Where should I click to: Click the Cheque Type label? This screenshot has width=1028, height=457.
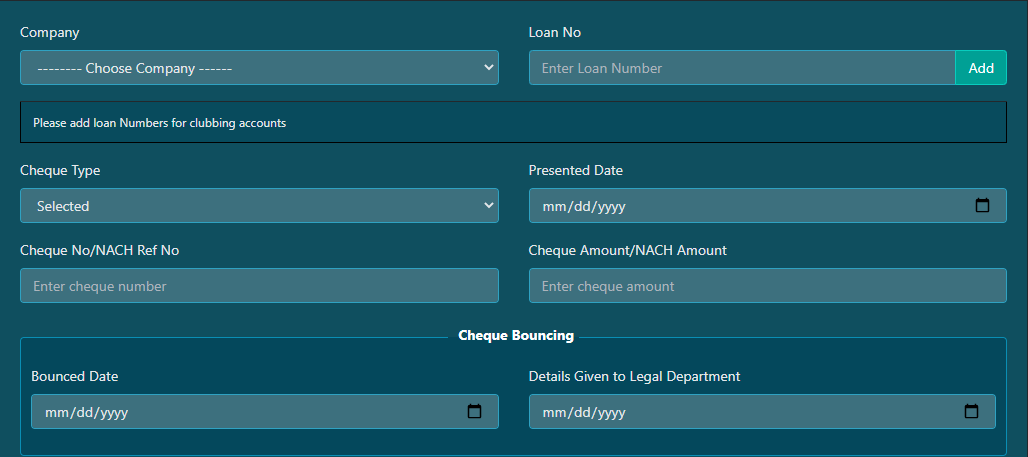[x=60, y=170]
